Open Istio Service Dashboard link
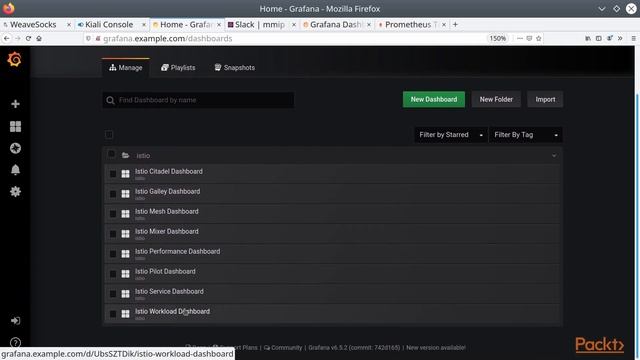The image size is (640, 360). pyautogui.click(x=169, y=291)
